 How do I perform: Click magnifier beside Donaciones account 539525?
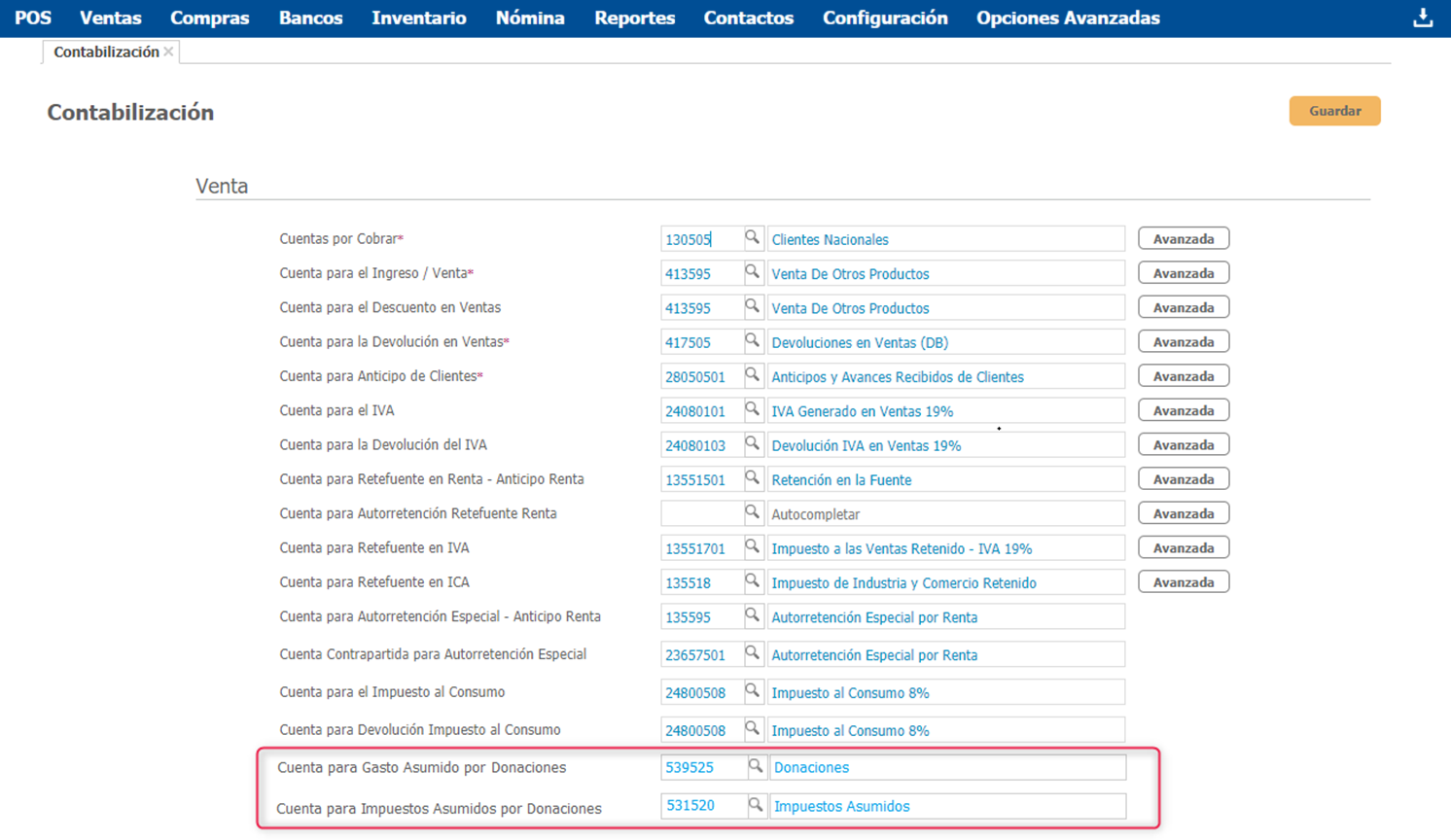click(755, 767)
